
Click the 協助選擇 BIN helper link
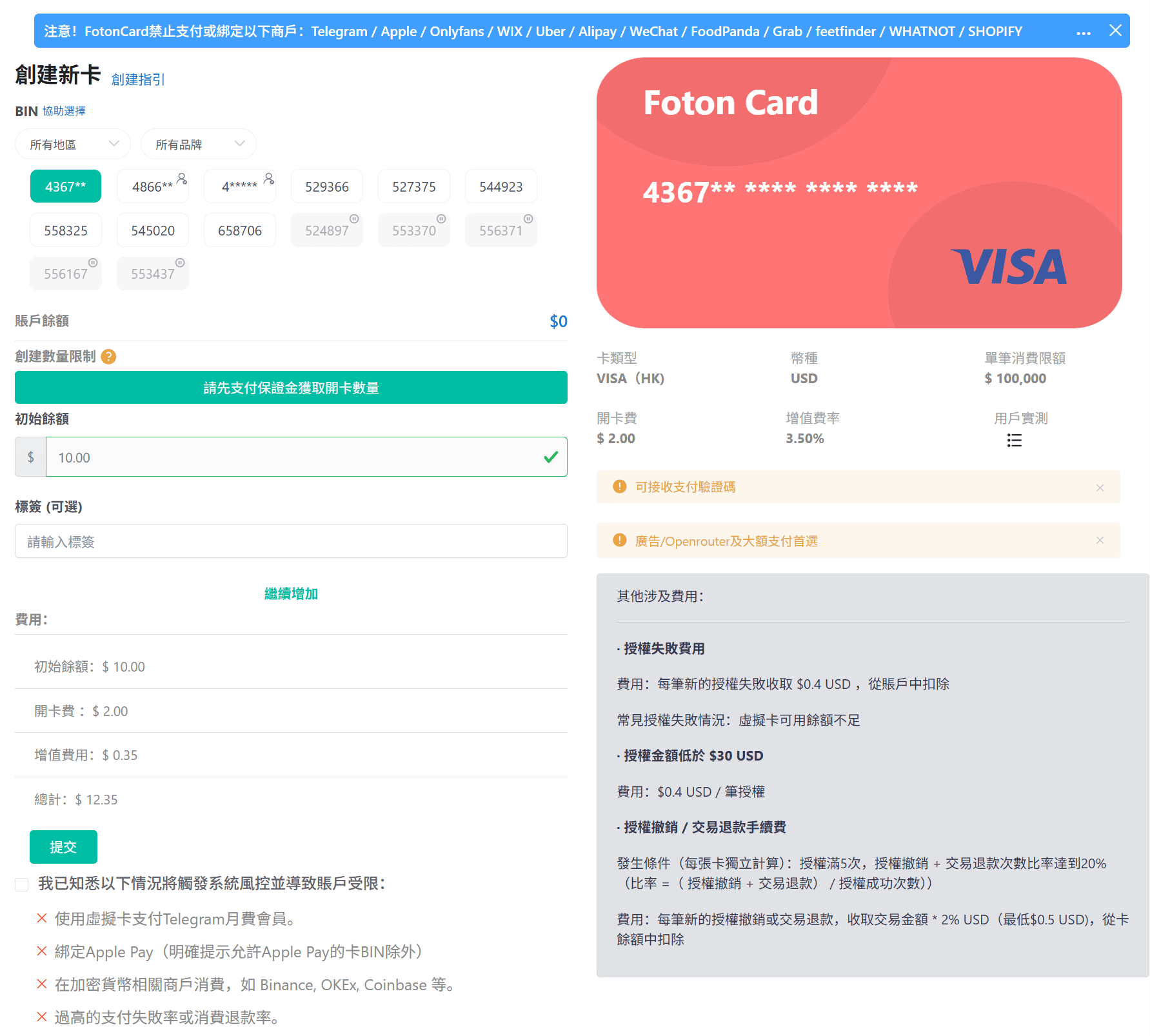[64, 111]
